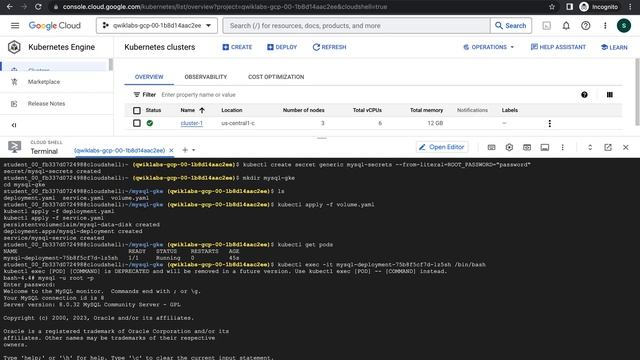Click the Cloud Shell resize handle
Viewport: 640px width, 360px height.
[x=322, y=138]
